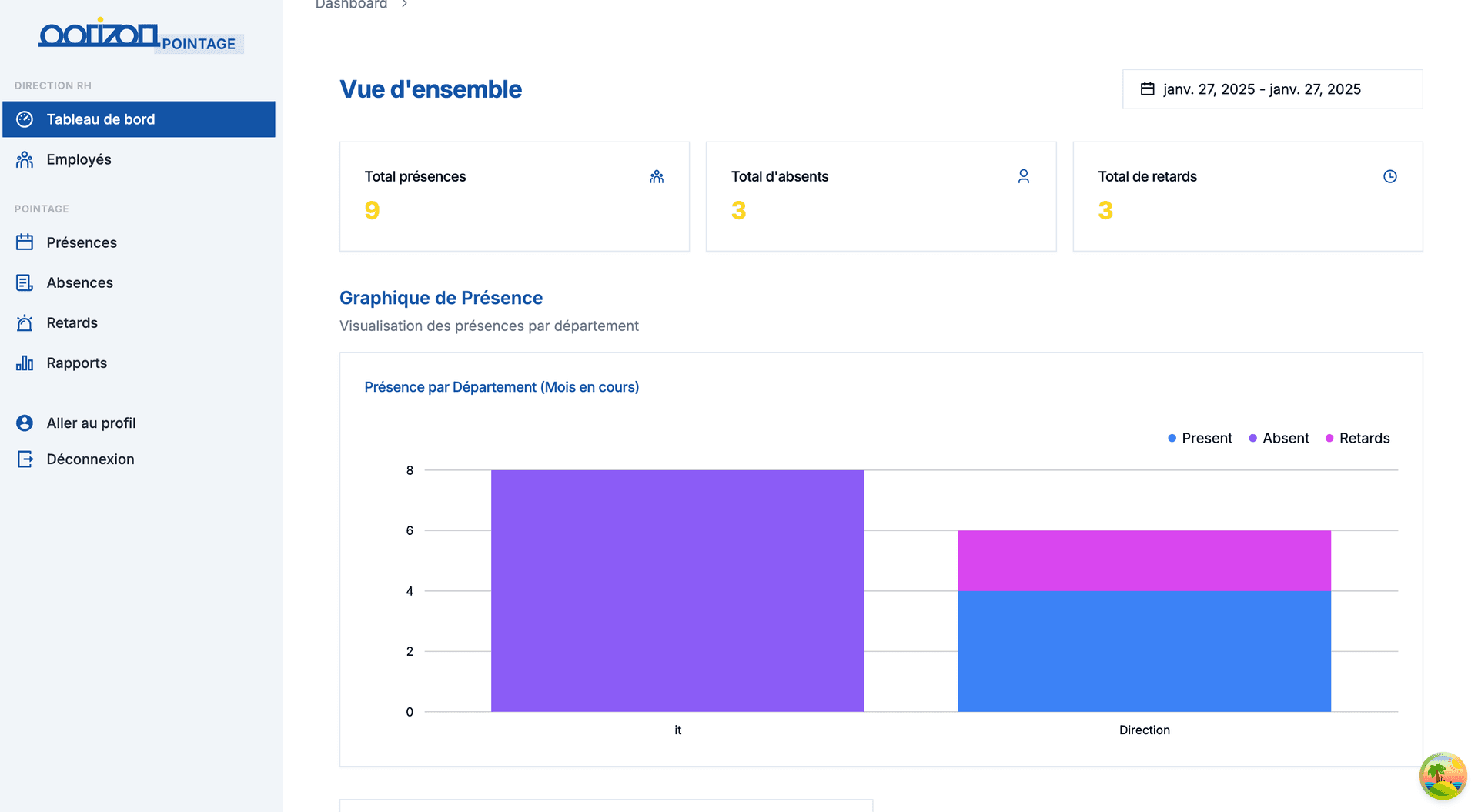Select the Rapports menu entry
The height and width of the screenshot is (812, 1478).
click(77, 363)
